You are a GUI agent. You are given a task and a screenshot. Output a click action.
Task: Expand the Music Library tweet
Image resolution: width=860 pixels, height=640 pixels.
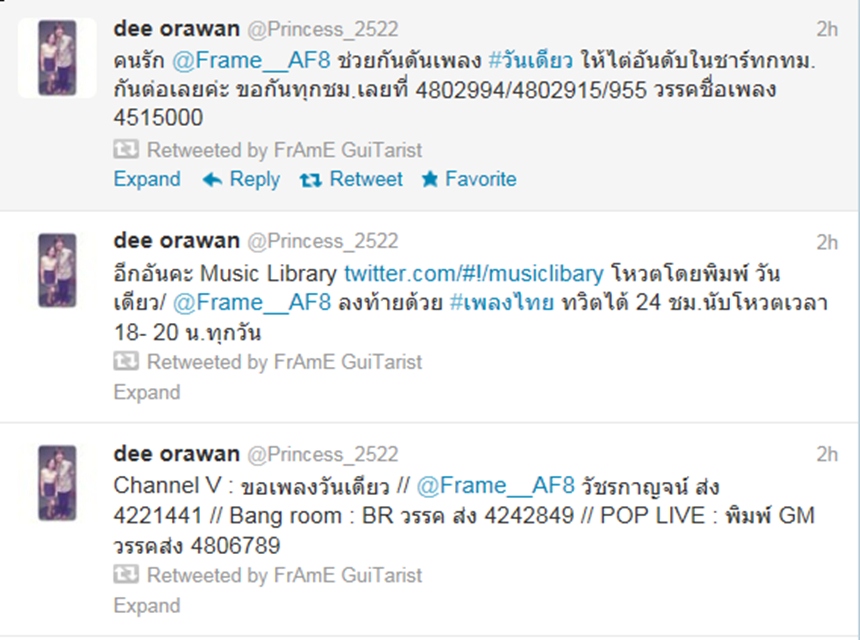click(147, 392)
